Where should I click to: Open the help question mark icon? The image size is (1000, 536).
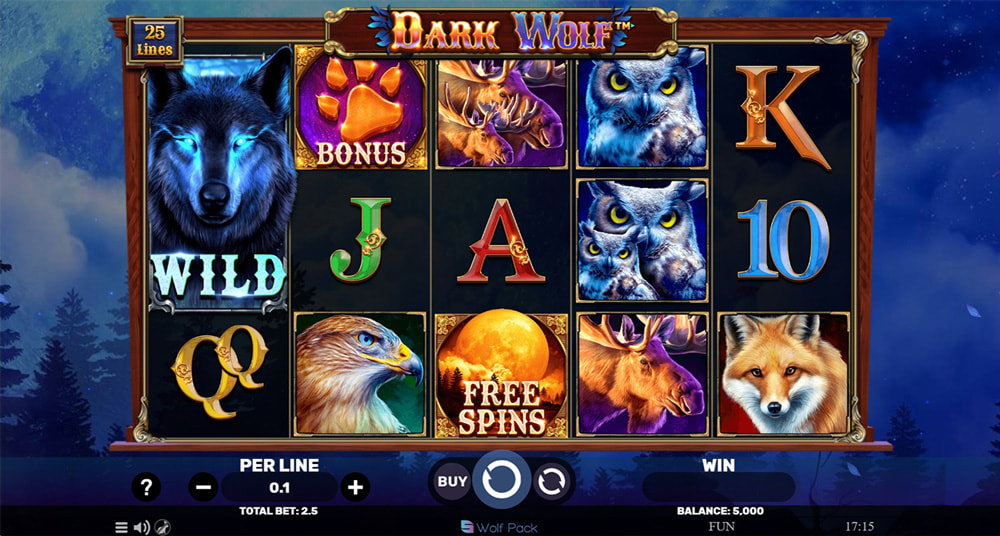146,488
